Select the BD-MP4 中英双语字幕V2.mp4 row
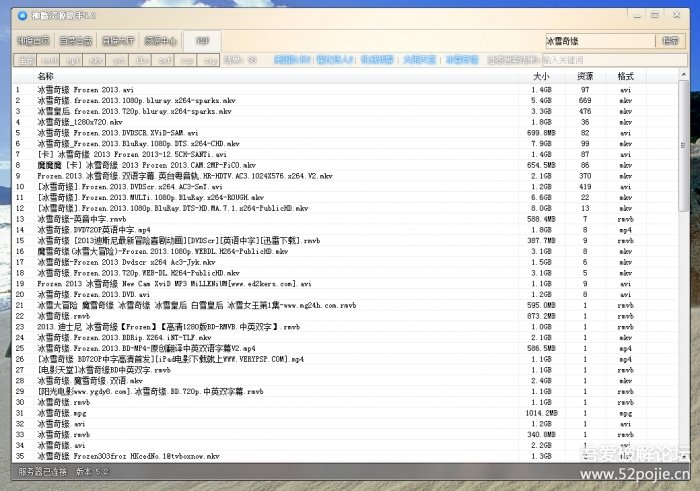 (345, 348)
